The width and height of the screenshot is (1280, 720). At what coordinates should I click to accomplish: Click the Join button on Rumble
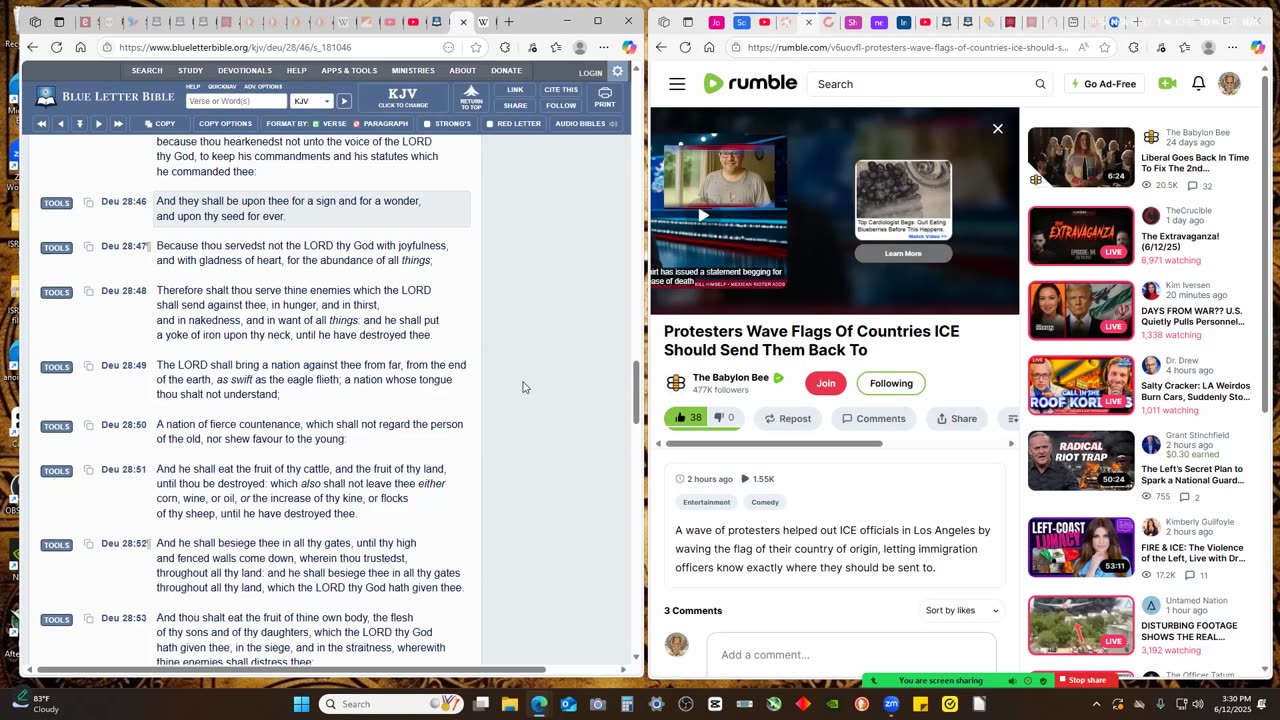825,383
